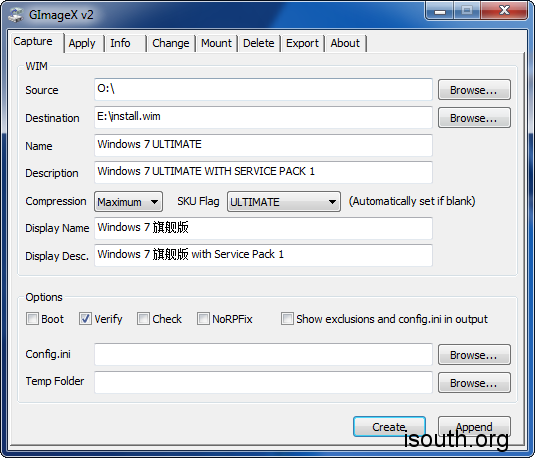Screen dimensions: 535x458
Task: Focus the Description input field
Action: pyautogui.click(x=263, y=172)
